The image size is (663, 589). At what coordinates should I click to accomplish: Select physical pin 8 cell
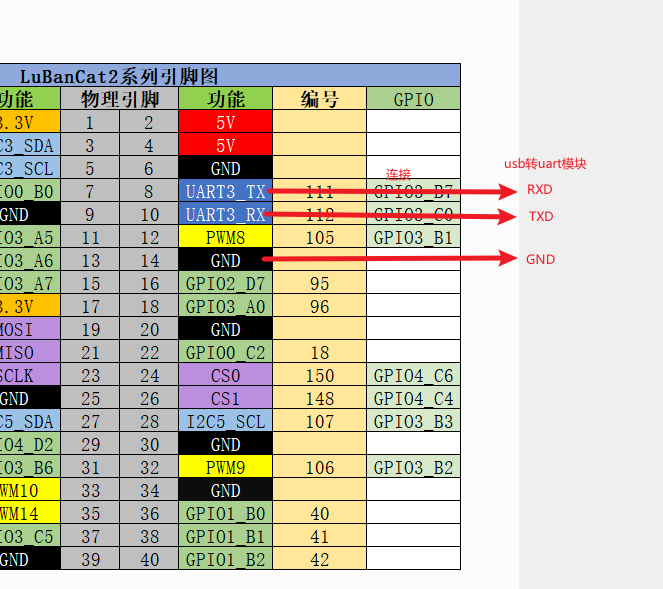point(149,191)
